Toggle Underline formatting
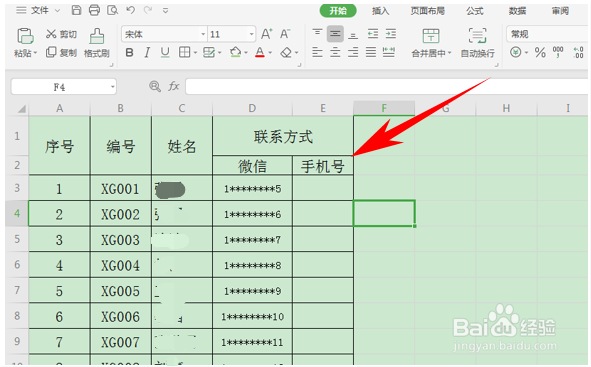Viewport: 591px width, 367px height. point(165,52)
